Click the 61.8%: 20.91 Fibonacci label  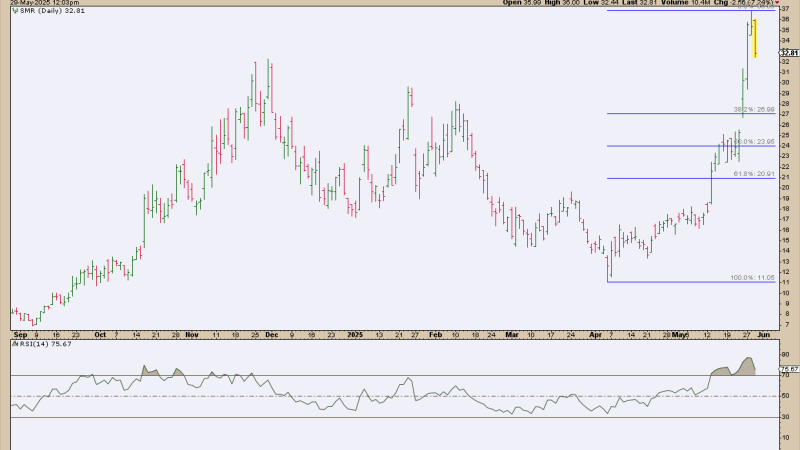(x=754, y=174)
